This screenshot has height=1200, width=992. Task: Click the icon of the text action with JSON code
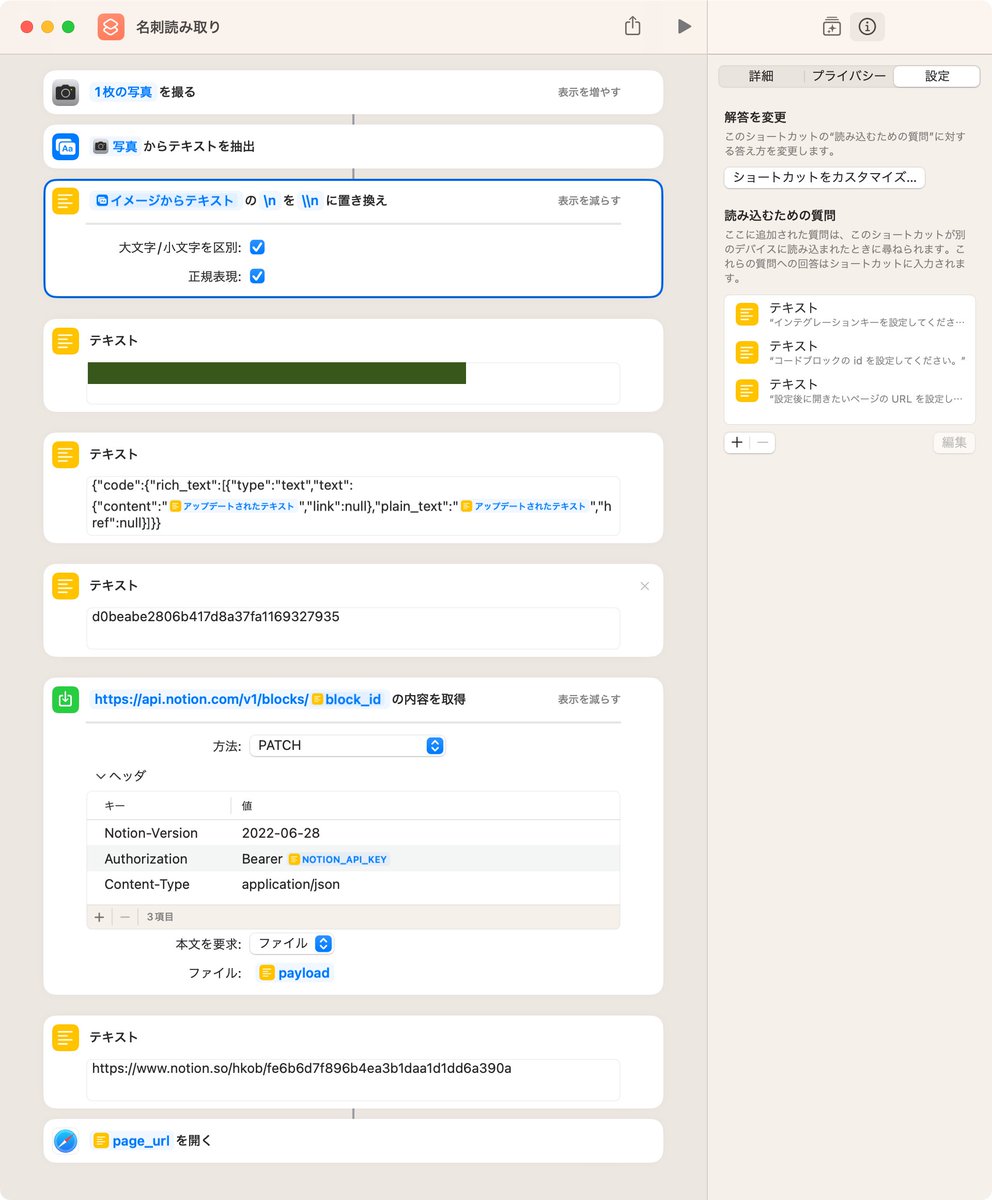[x=66, y=454]
